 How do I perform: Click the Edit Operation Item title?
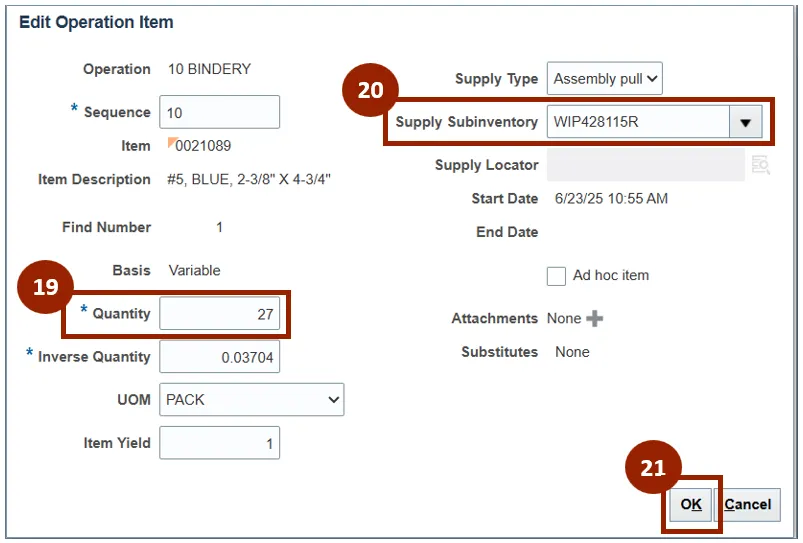(x=96, y=22)
